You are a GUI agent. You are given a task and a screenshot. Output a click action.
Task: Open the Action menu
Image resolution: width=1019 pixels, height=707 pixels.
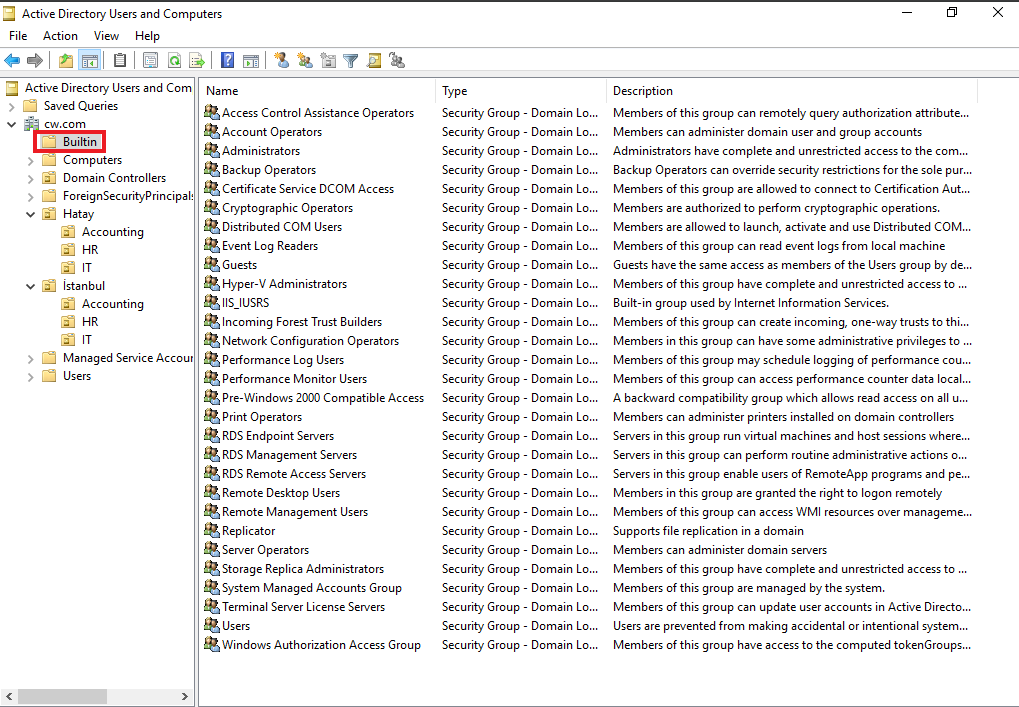tap(60, 36)
